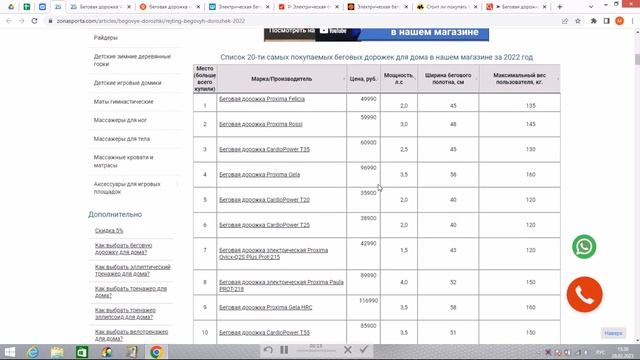640x360 pixels.
Task: Pause the screen recording
Action: 284,349
